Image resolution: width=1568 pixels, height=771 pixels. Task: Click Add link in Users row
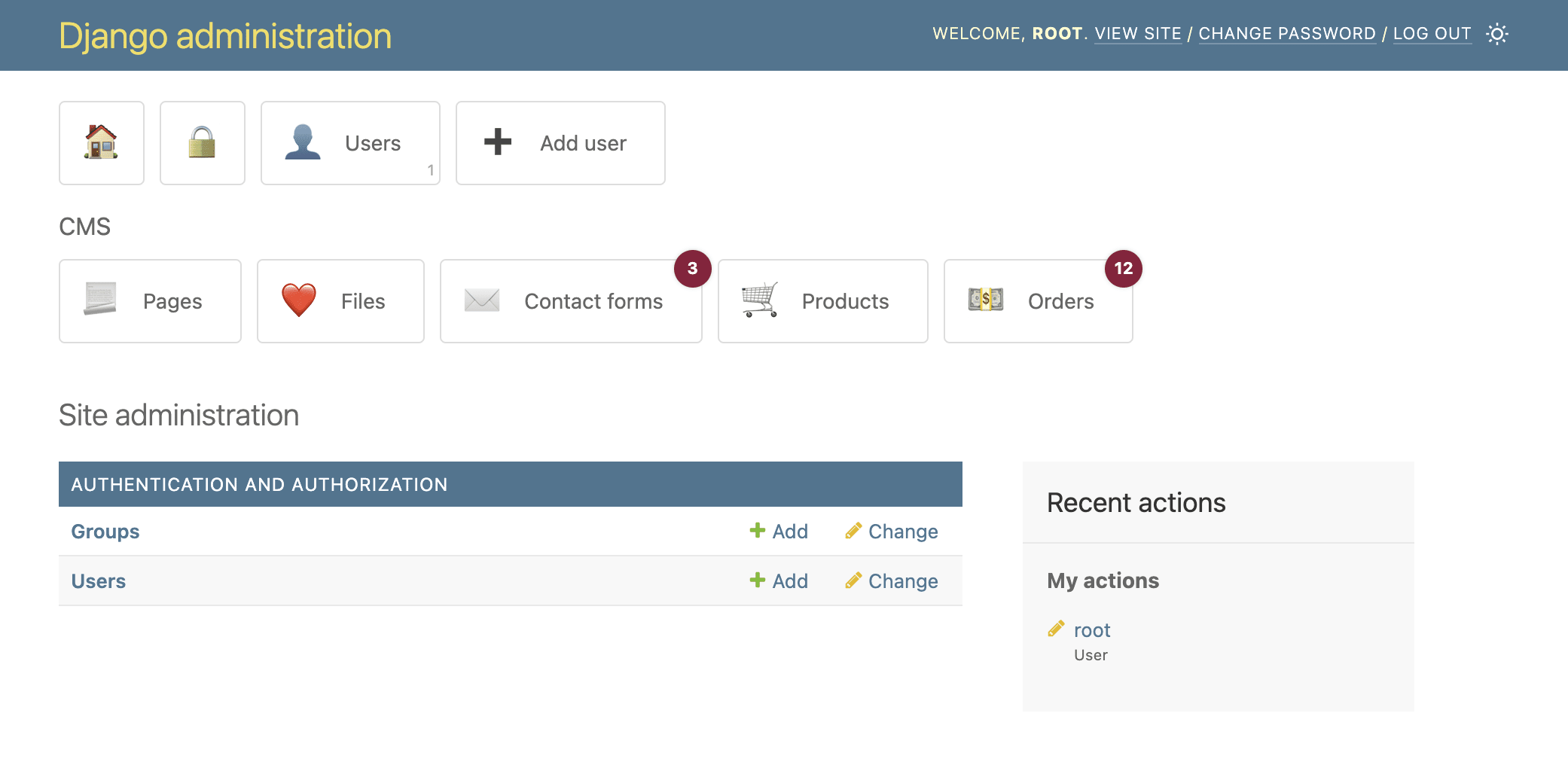tap(779, 581)
